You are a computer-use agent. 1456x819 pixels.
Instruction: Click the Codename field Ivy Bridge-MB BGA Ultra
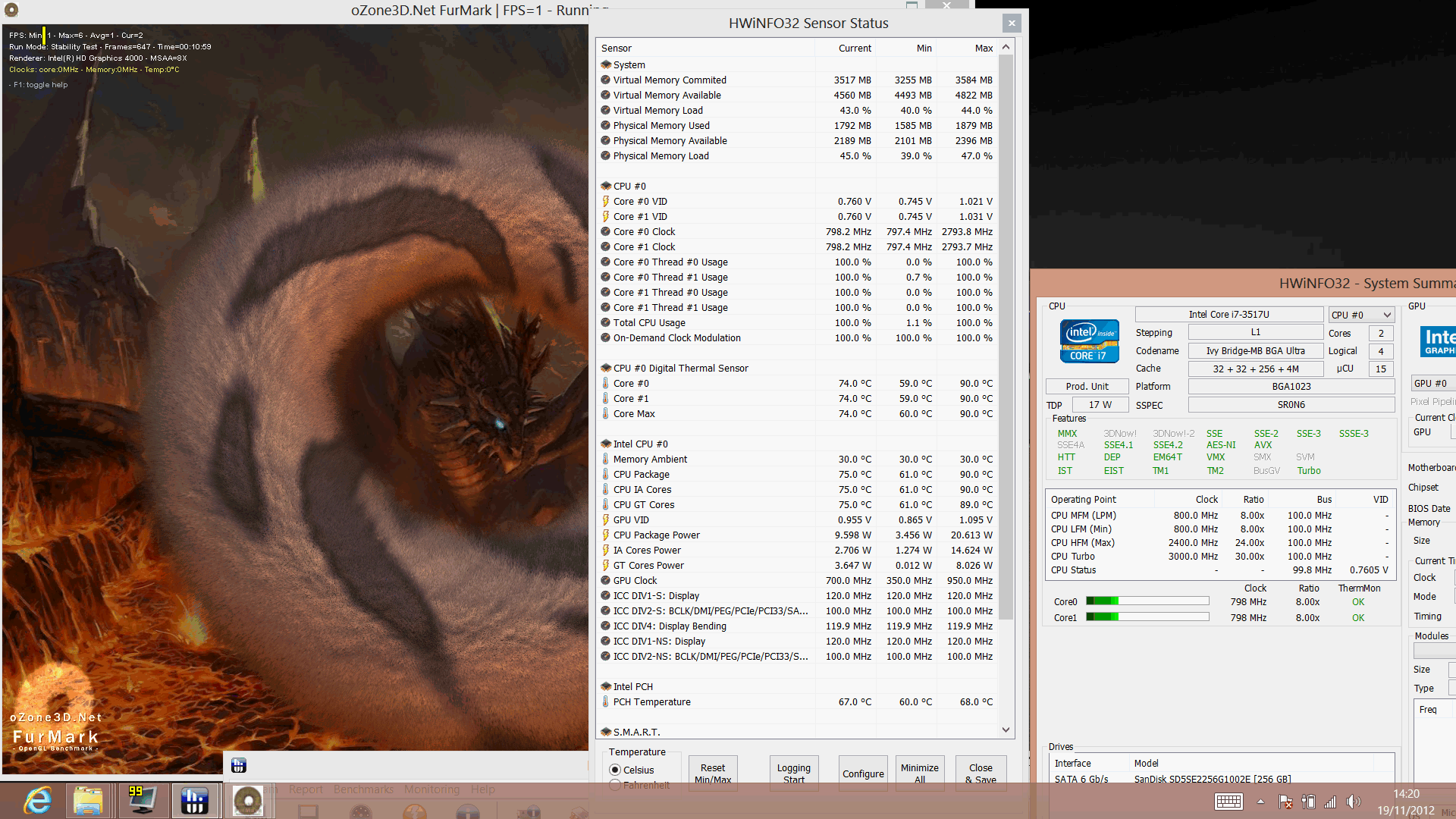(1256, 351)
